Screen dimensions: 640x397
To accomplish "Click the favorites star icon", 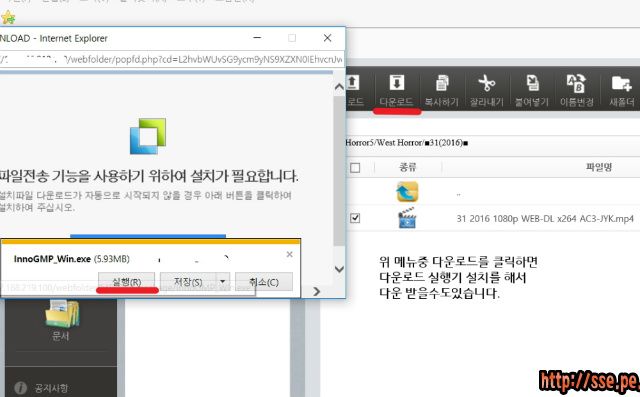I will click(8, 18).
